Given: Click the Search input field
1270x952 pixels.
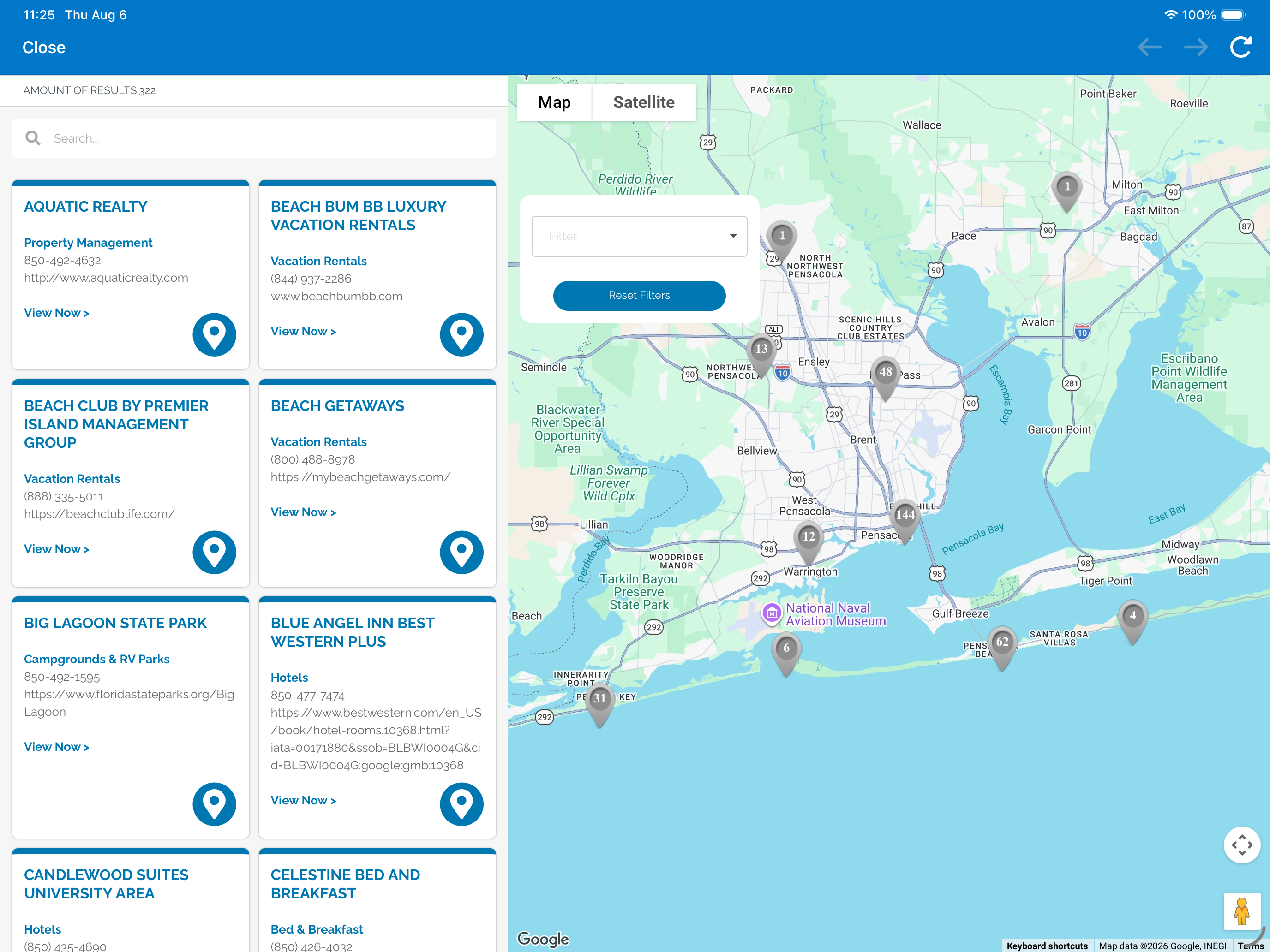Looking at the screenshot, I should tap(254, 138).
